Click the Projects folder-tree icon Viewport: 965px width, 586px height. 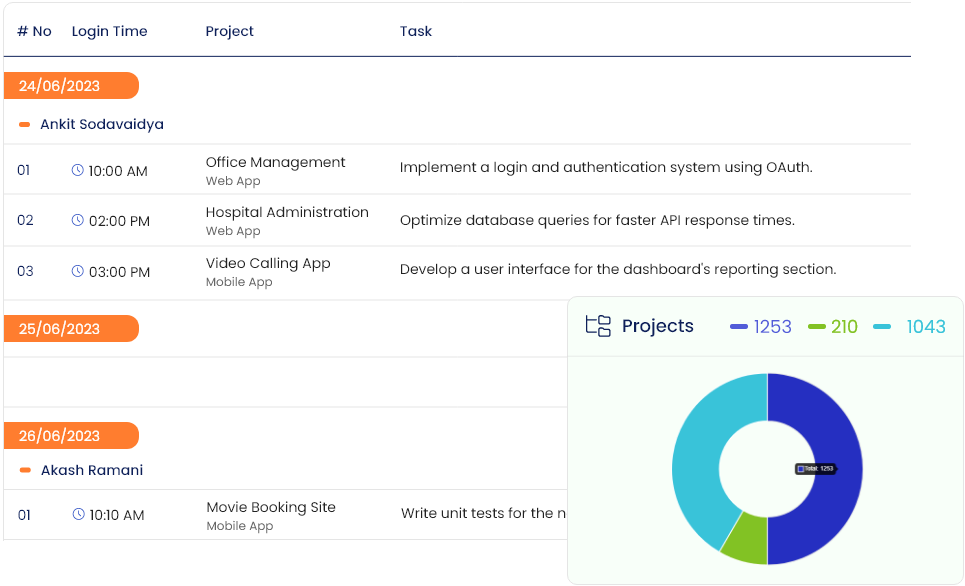click(598, 326)
